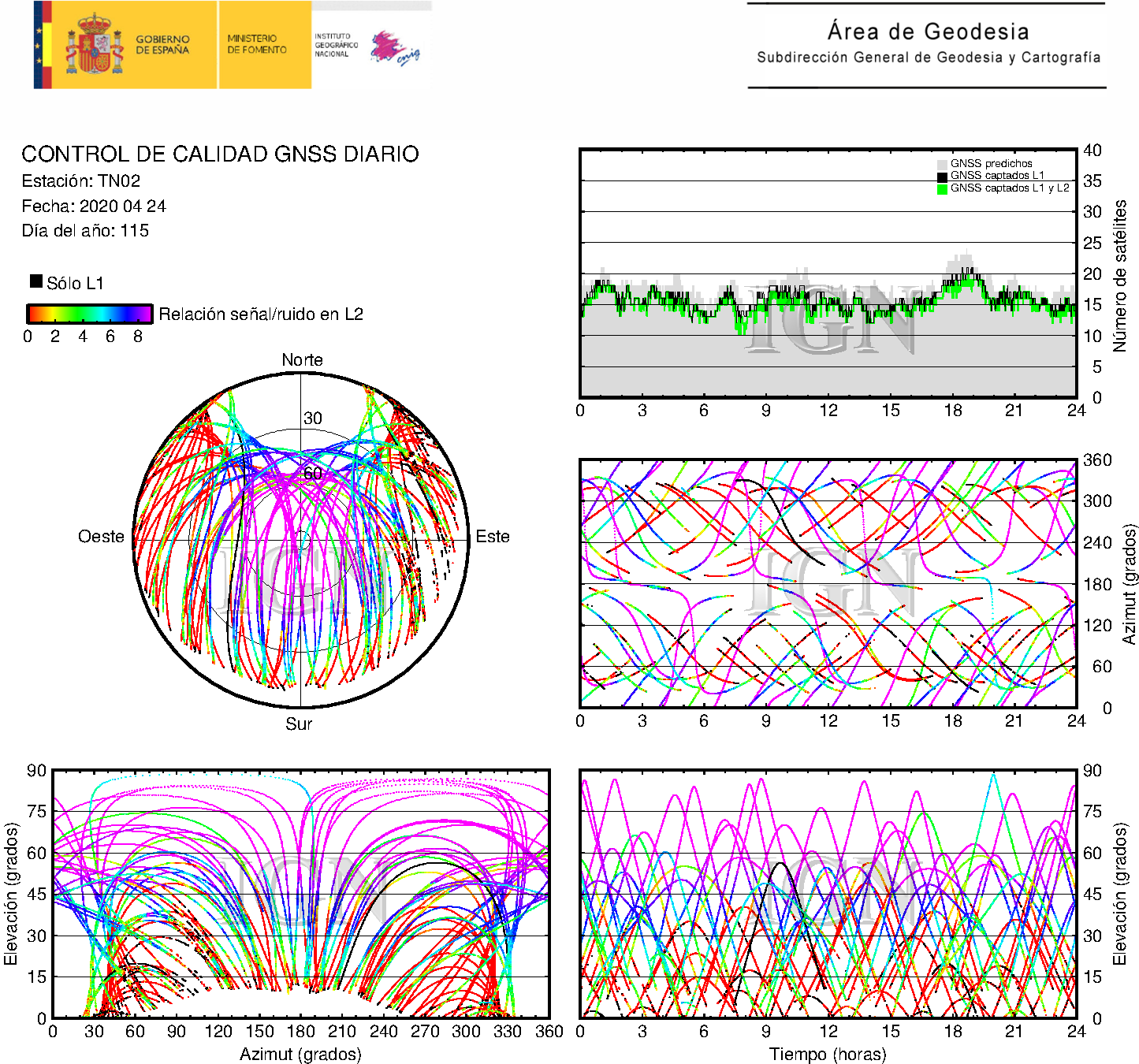The width and height of the screenshot is (1139, 1064).
Task: Click the Gobierno de España banner text
Action: coord(162,45)
